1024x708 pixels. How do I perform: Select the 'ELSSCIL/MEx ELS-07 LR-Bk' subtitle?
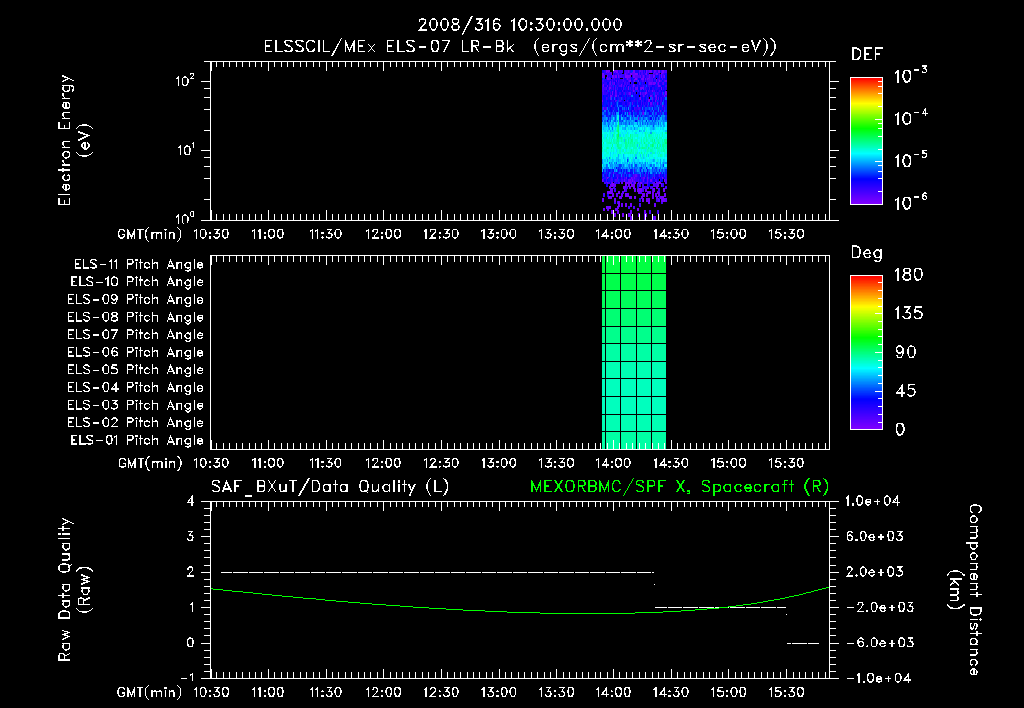(x=389, y=47)
